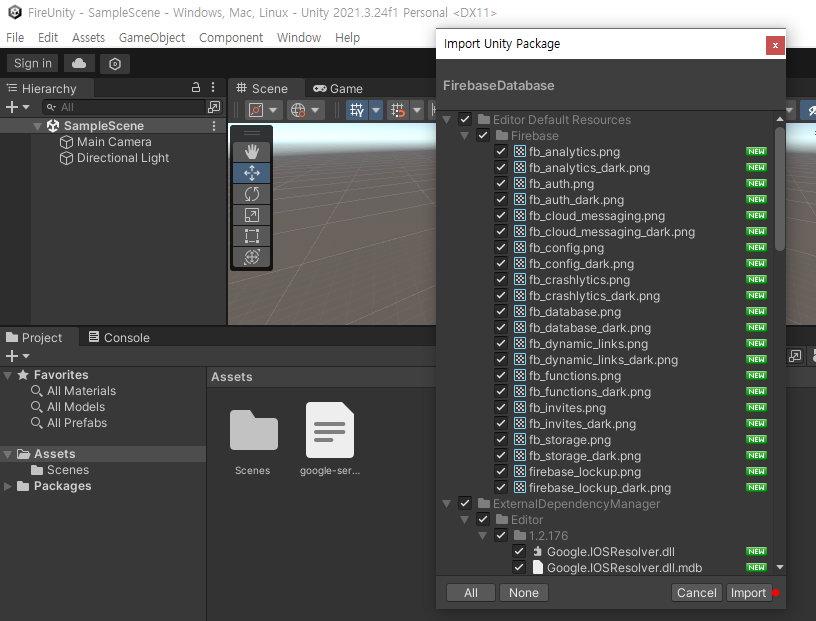
Task: Uncheck fb_analytics.png checkbox
Action: [501, 151]
